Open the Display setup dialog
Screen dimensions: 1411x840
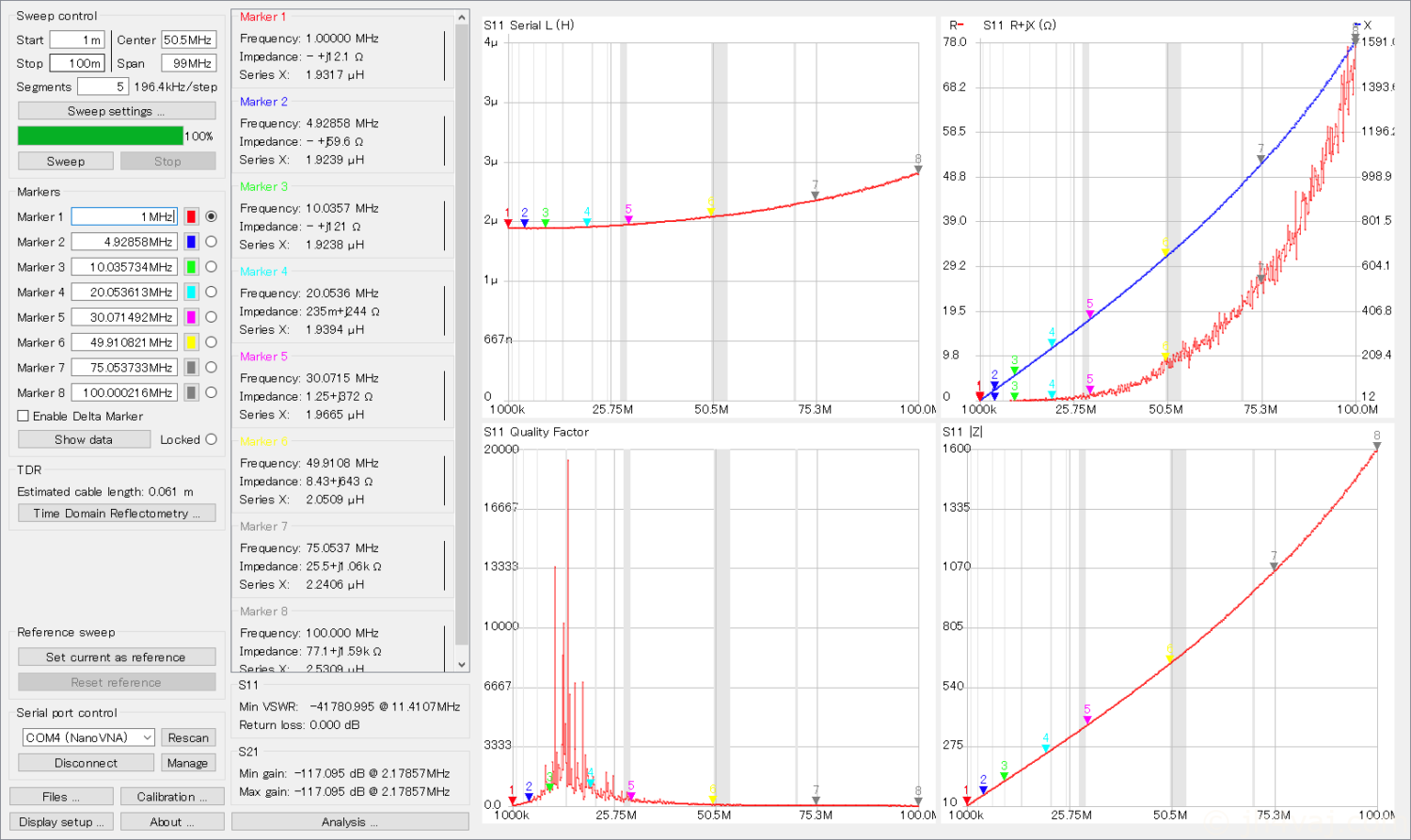tap(62, 821)
